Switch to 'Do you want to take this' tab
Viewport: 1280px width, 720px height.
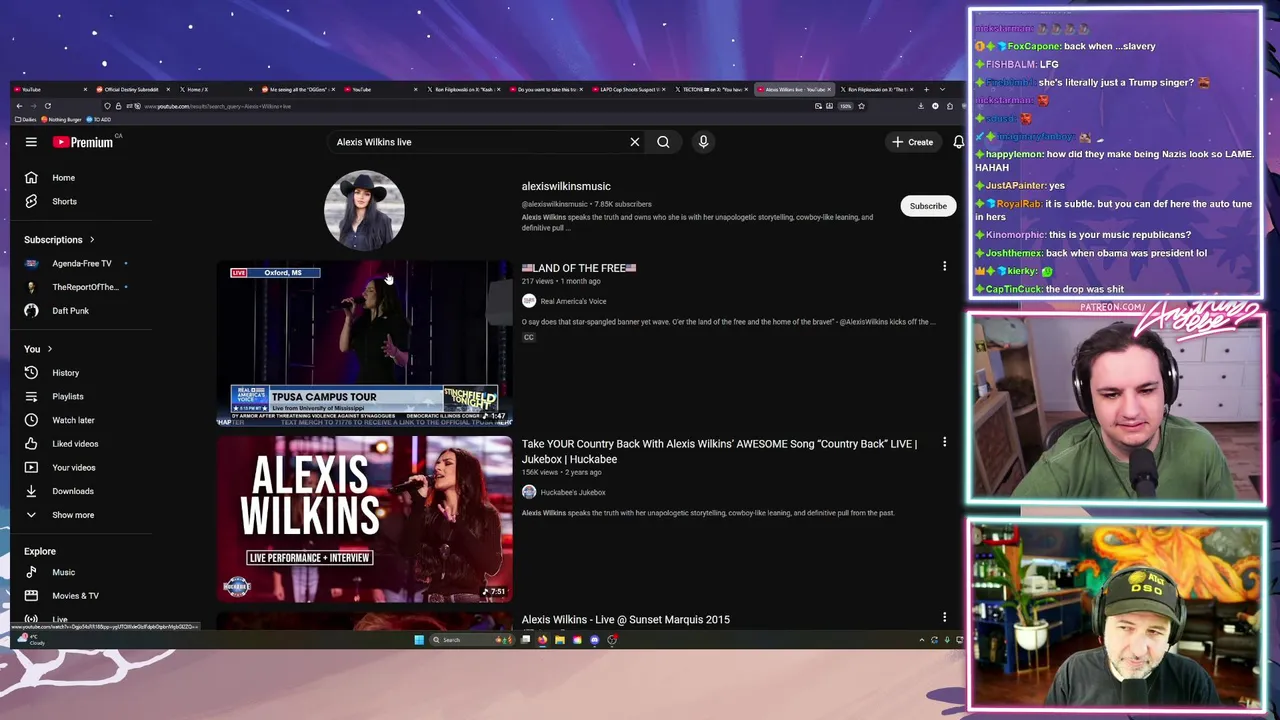(x=546, y=89)
